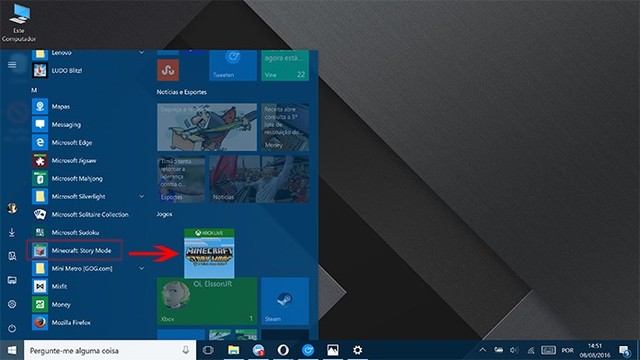Open the volume icon in system tray
640x360 pixels.
tap(514, 350)
